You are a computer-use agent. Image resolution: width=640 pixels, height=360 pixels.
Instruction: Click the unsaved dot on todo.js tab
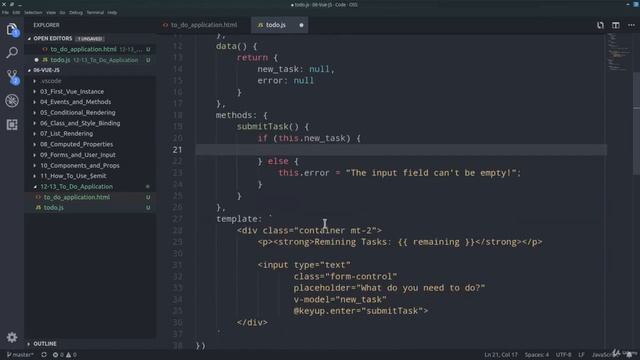coord(301,25)
